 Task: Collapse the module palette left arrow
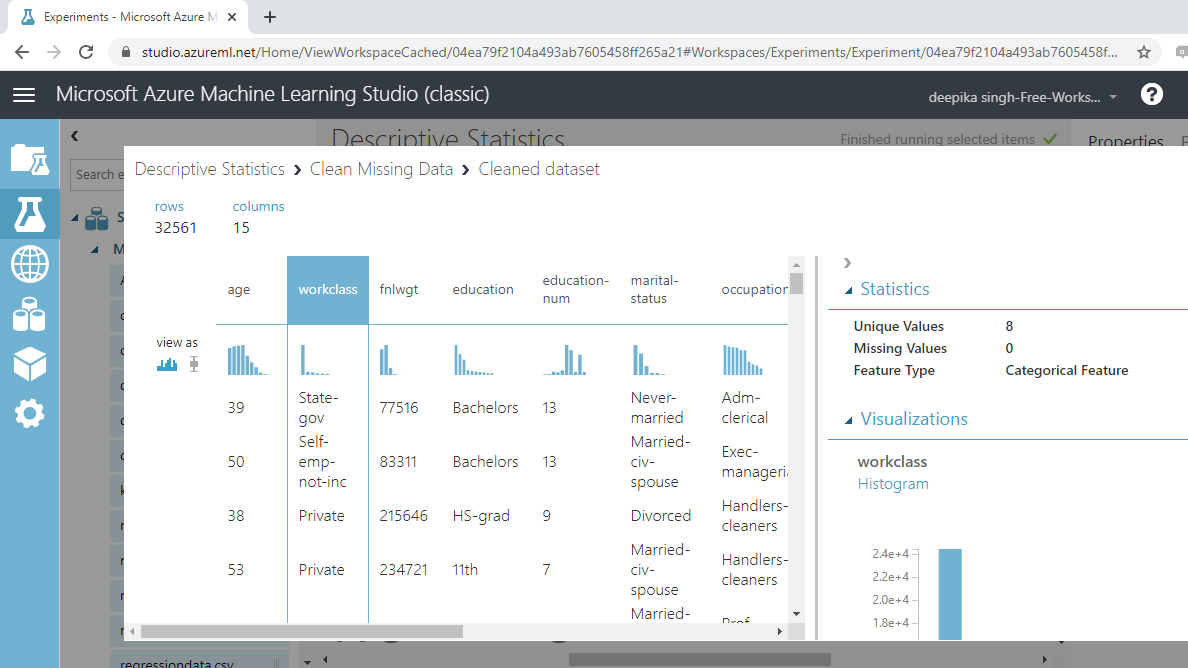point(74,136)
